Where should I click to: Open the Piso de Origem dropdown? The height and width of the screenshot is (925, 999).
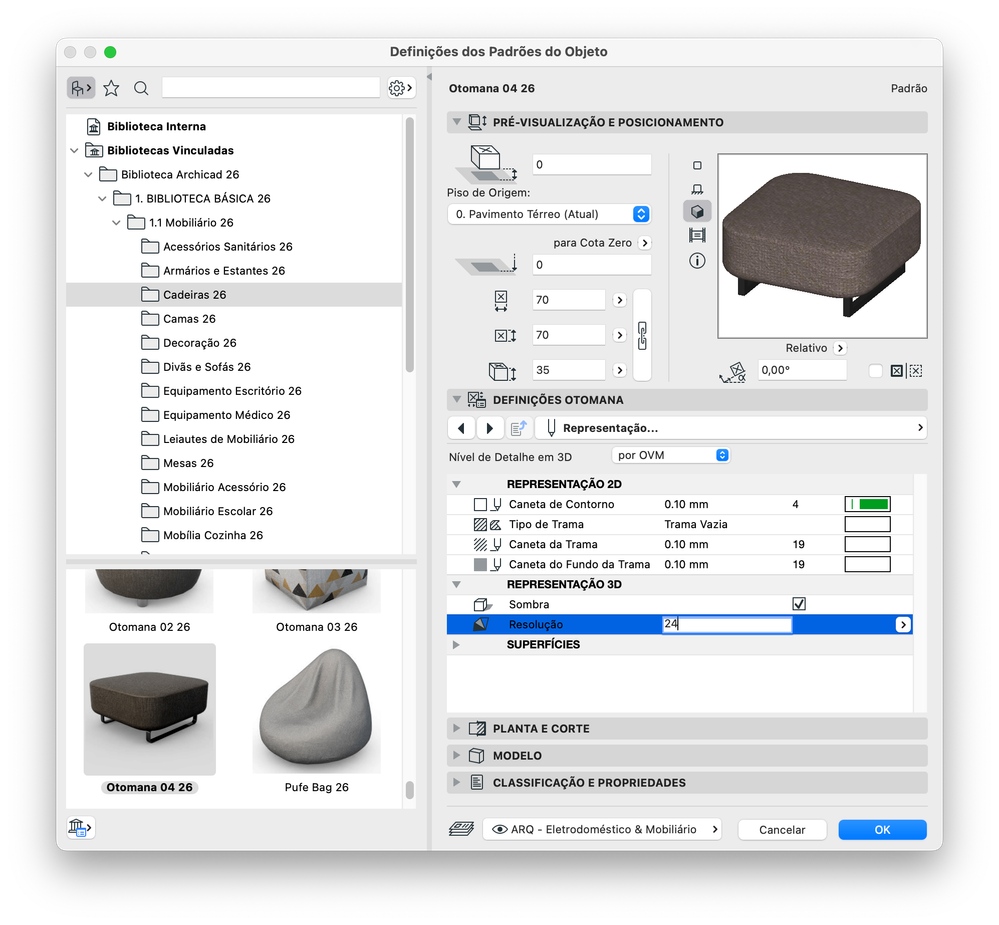(549, 214)
